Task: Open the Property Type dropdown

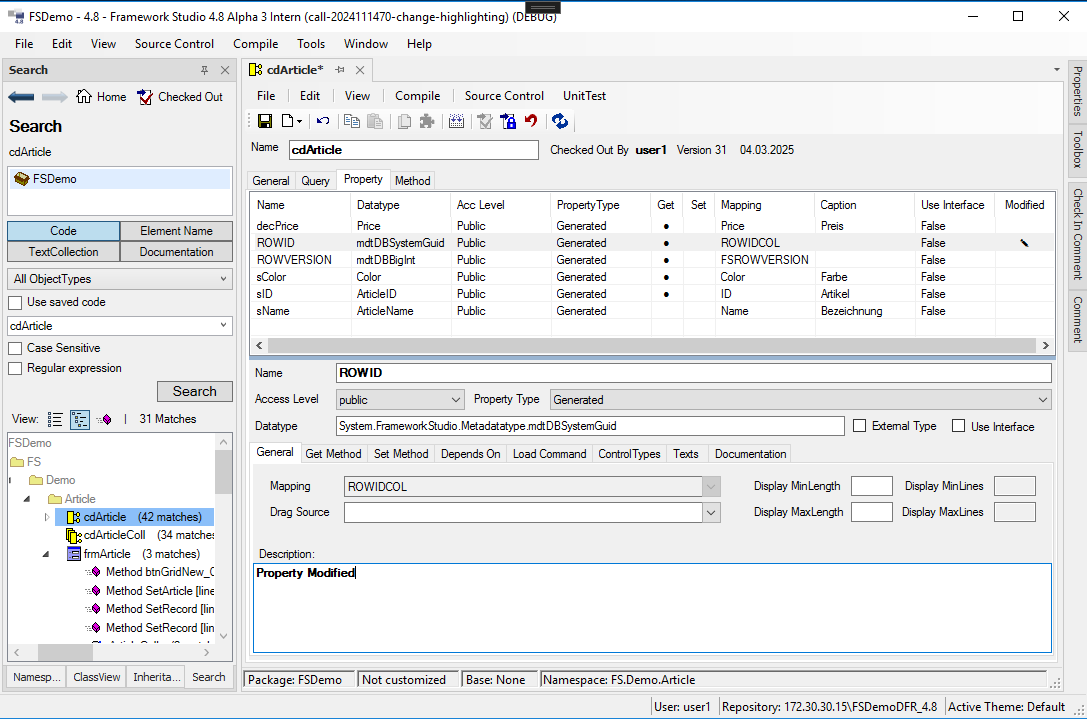Action: [x=1043, y=400]
